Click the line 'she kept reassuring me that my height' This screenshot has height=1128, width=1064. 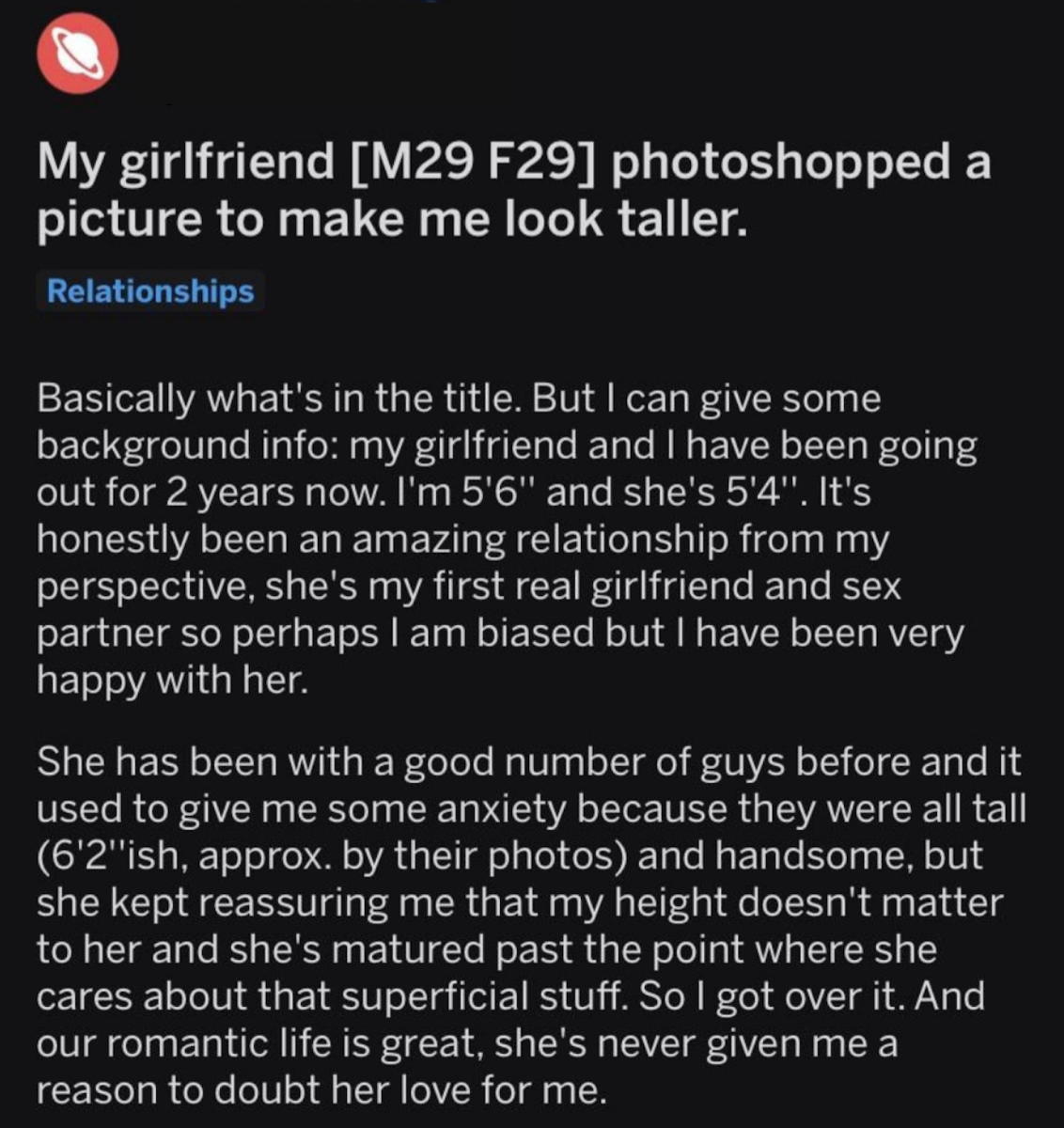coord(520,902)
